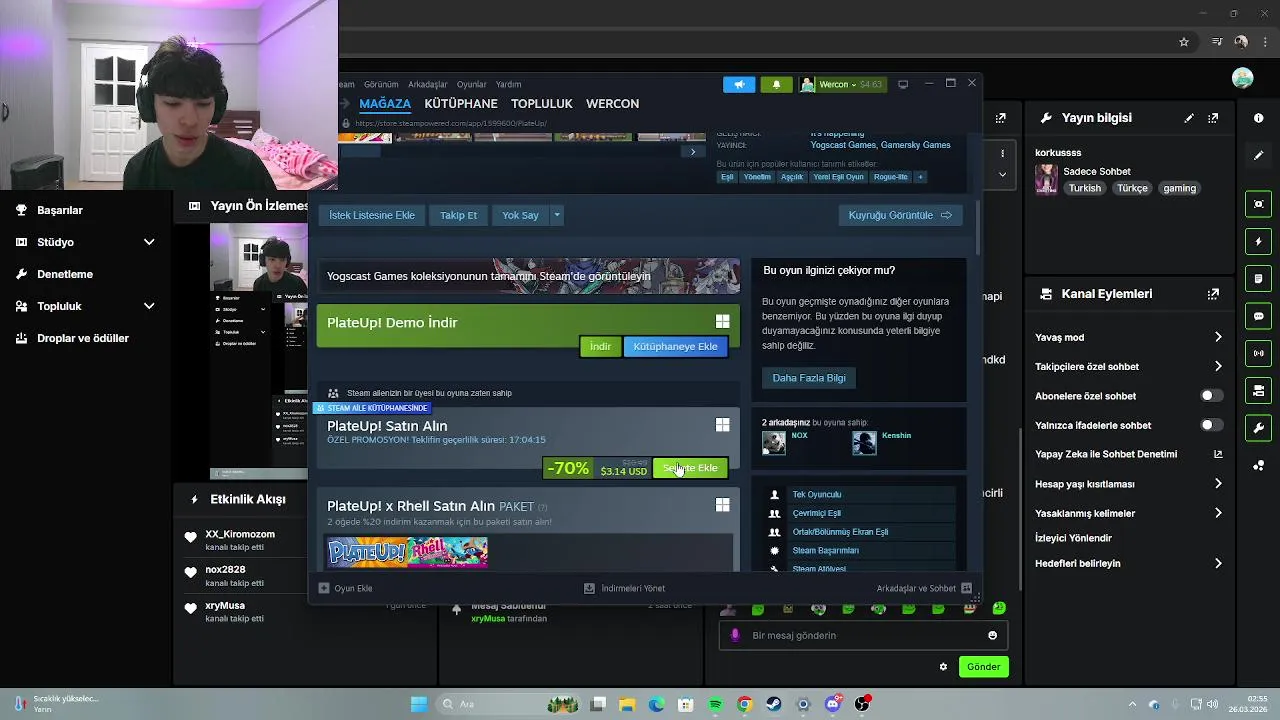Pop out the Kanal Eylemleri panel
Image resolution: width=1280 pixels, height=720 pixels.
coord(1213,294)
